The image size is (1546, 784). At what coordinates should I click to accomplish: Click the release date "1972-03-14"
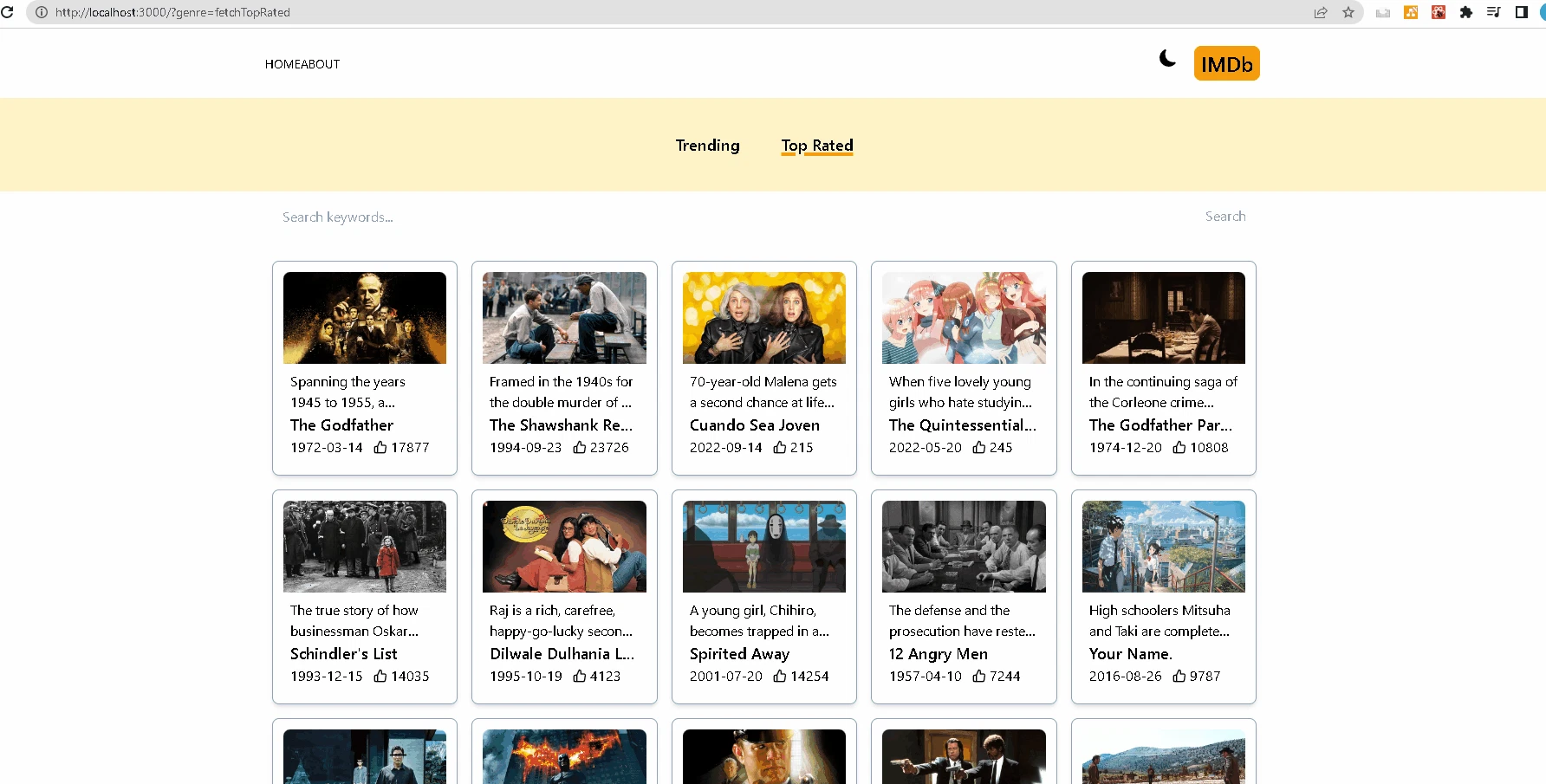(327, 448)
